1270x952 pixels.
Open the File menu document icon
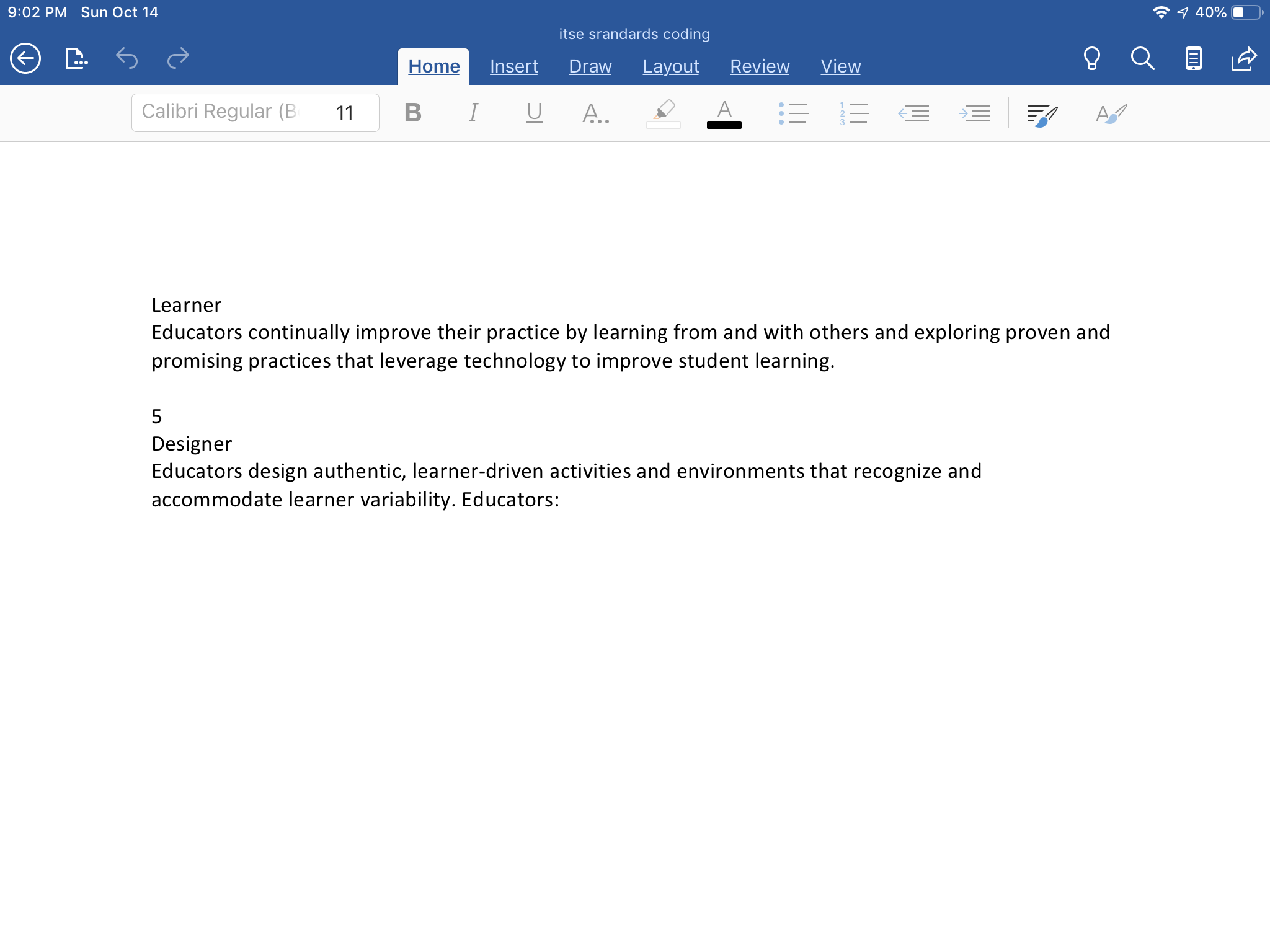[x=76, y=59]
